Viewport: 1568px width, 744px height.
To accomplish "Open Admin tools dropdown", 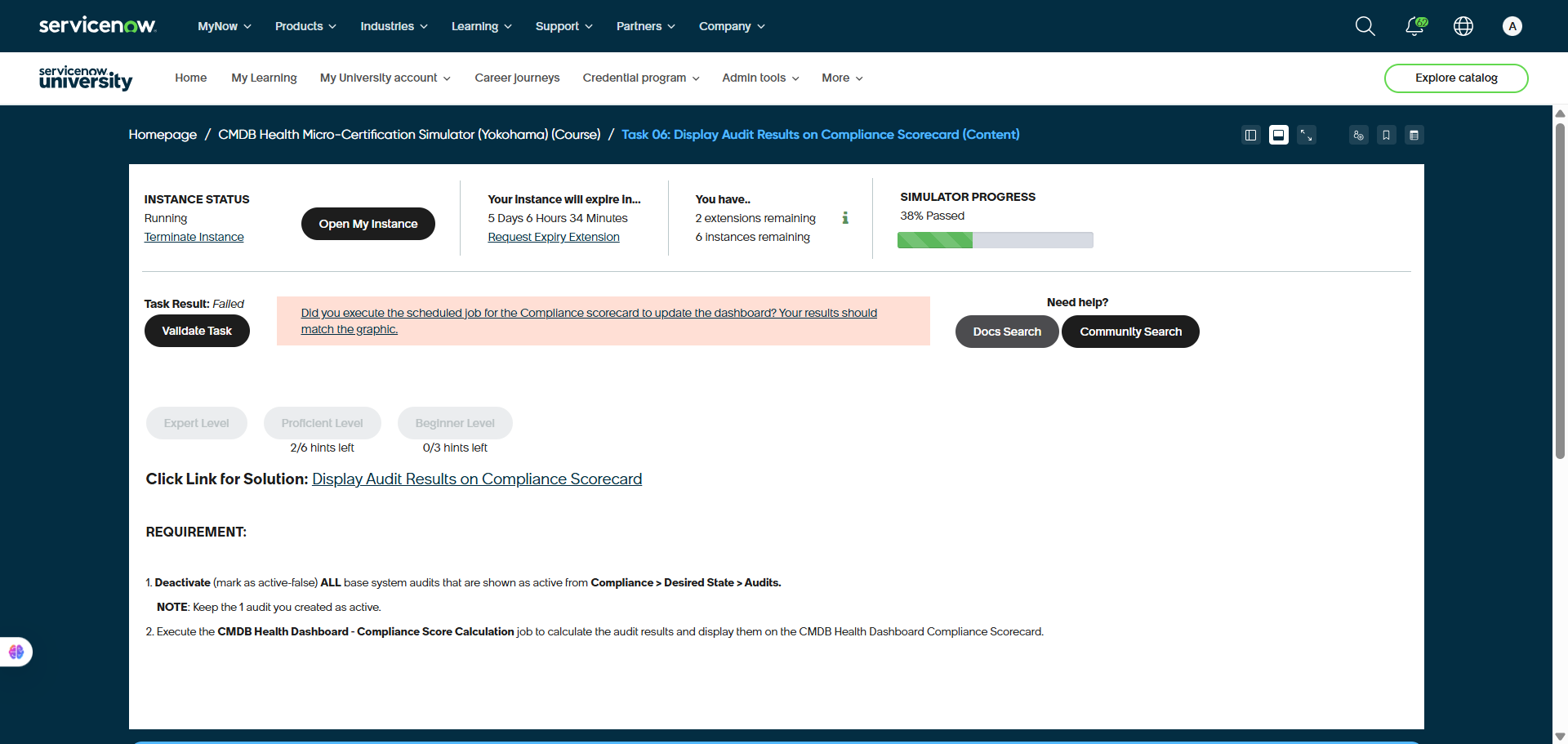I will pos(760,78).
